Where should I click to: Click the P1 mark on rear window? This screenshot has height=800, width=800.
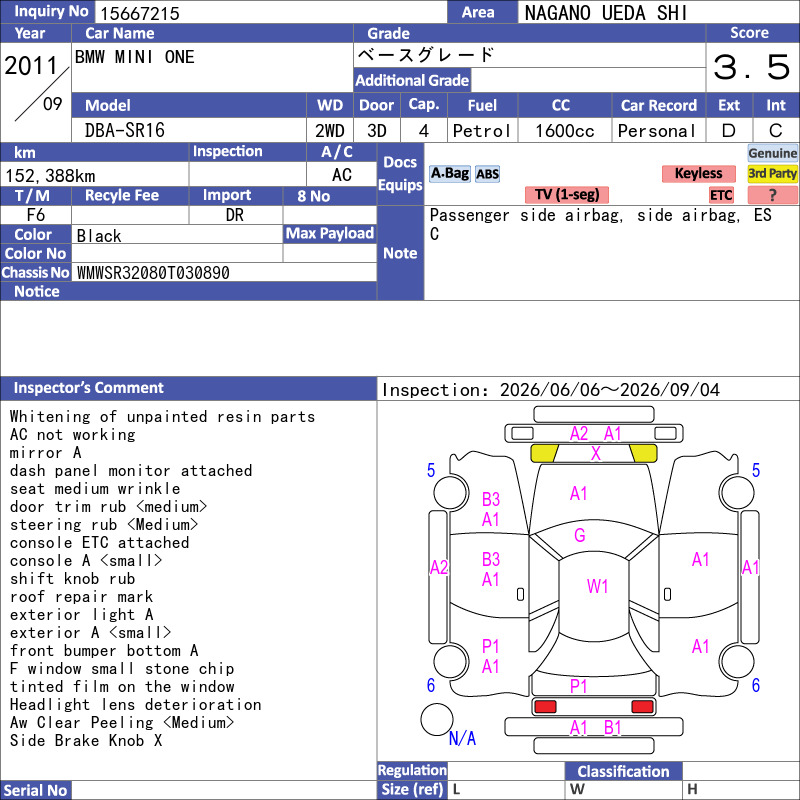(578, 686)
